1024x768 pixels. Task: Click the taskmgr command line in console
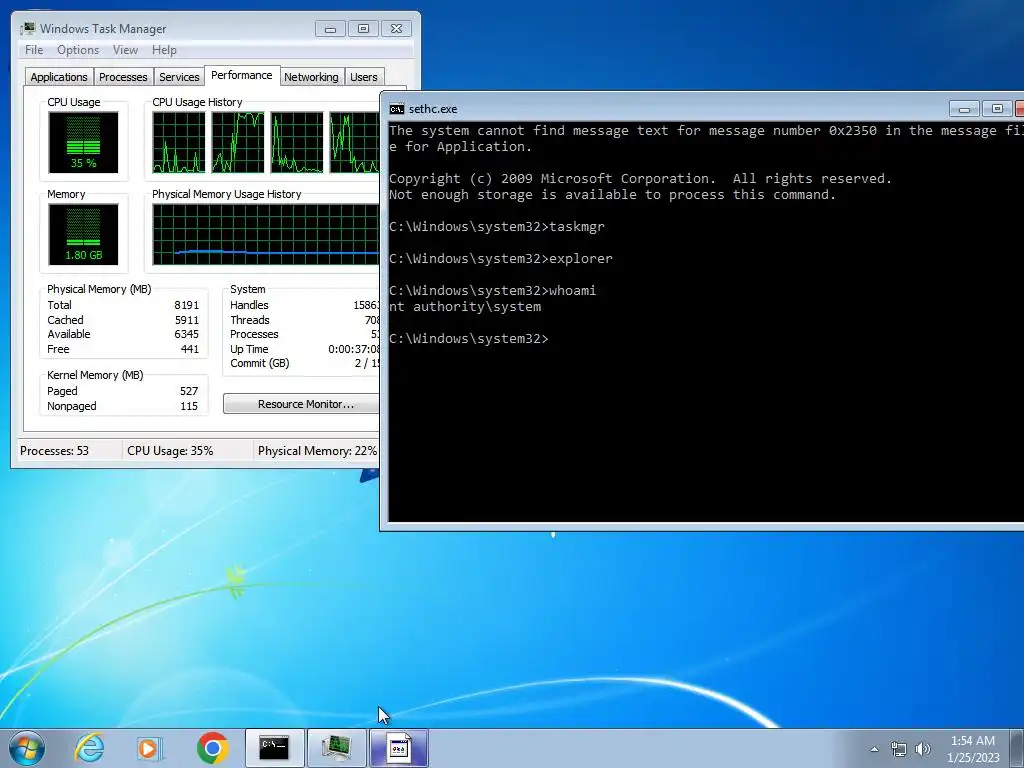(x=497, y=227)
